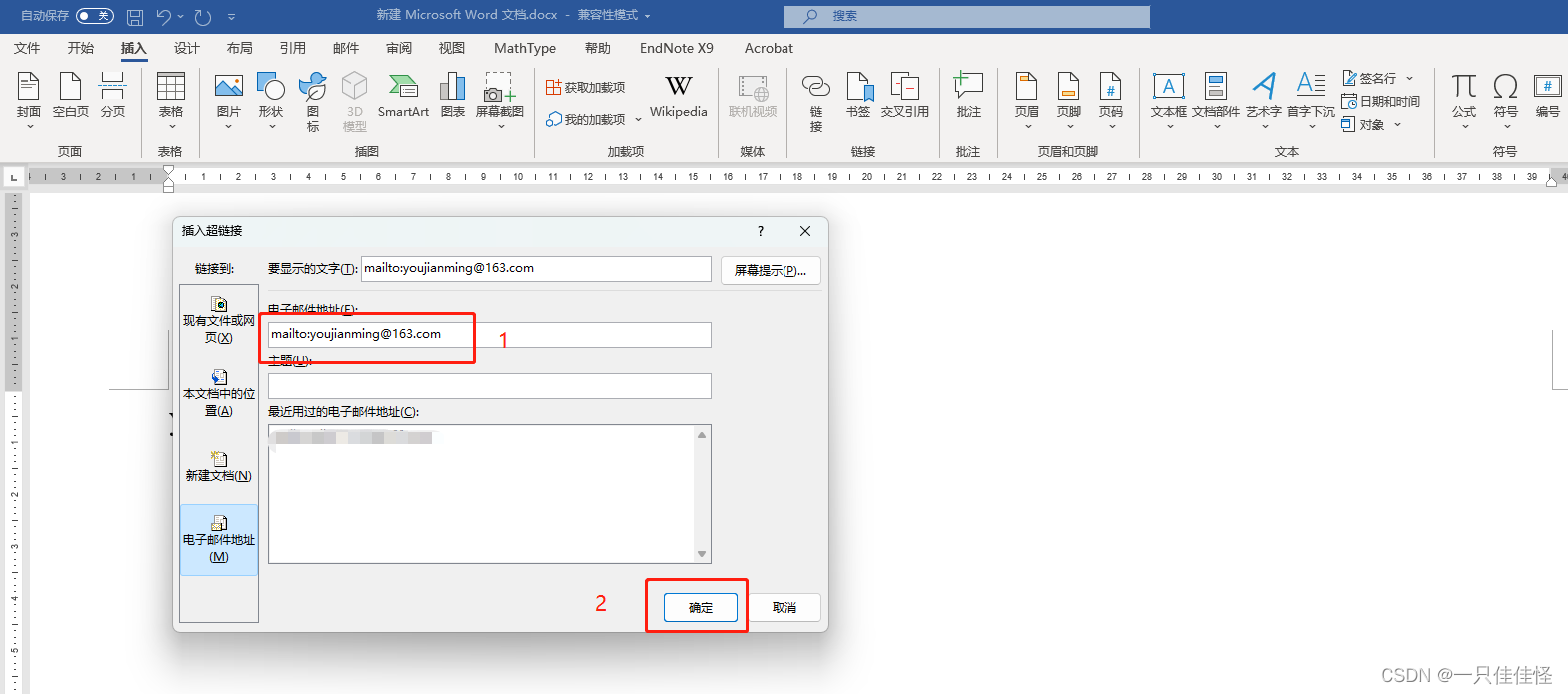Open the 审阅 ribbon tab
Screen dimensions: 1568x694
399,48
